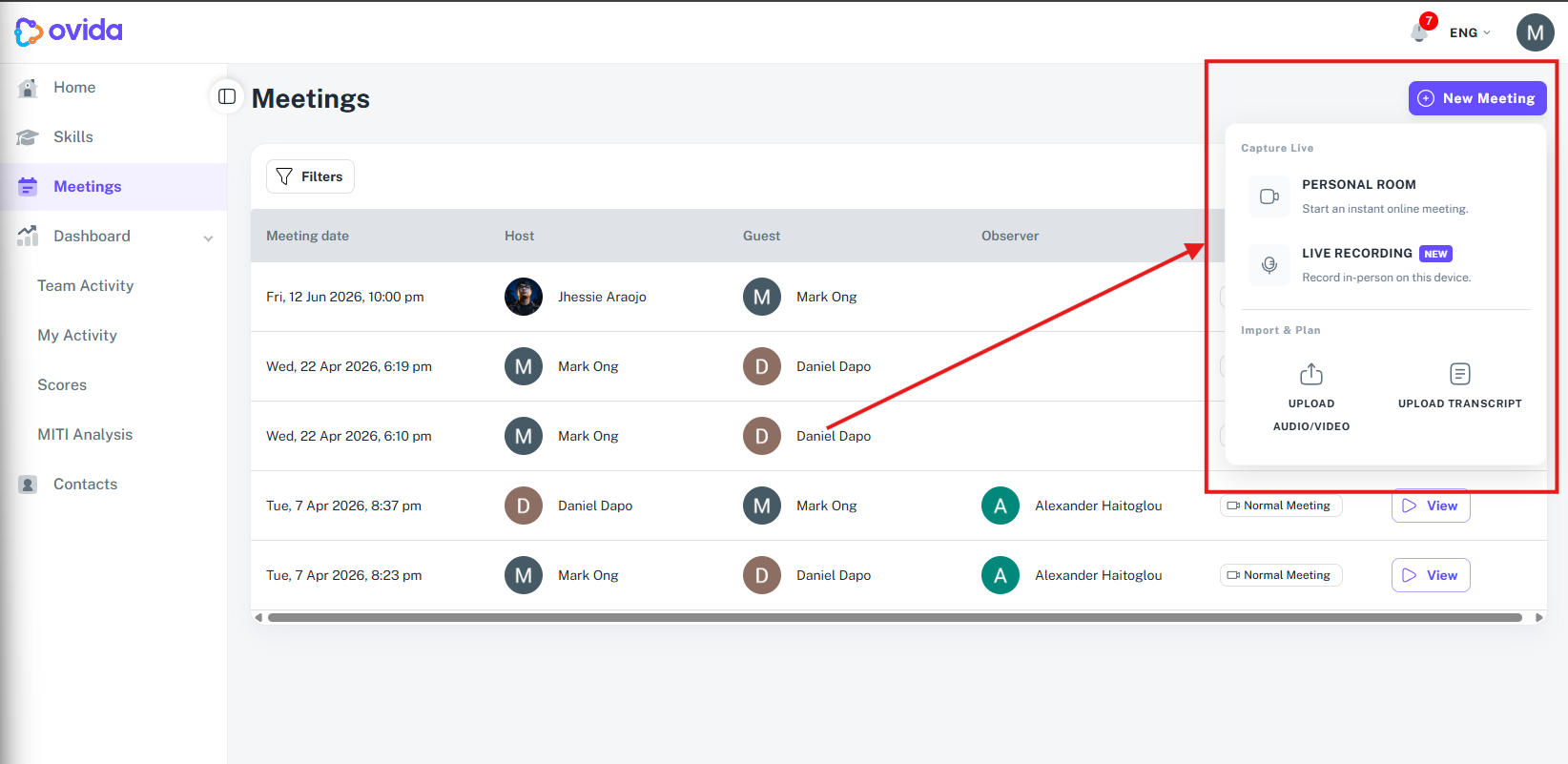This screenshot has height=764, width=1568.
Task: Open Team Activity in sidebar
Action: (85, 285)
